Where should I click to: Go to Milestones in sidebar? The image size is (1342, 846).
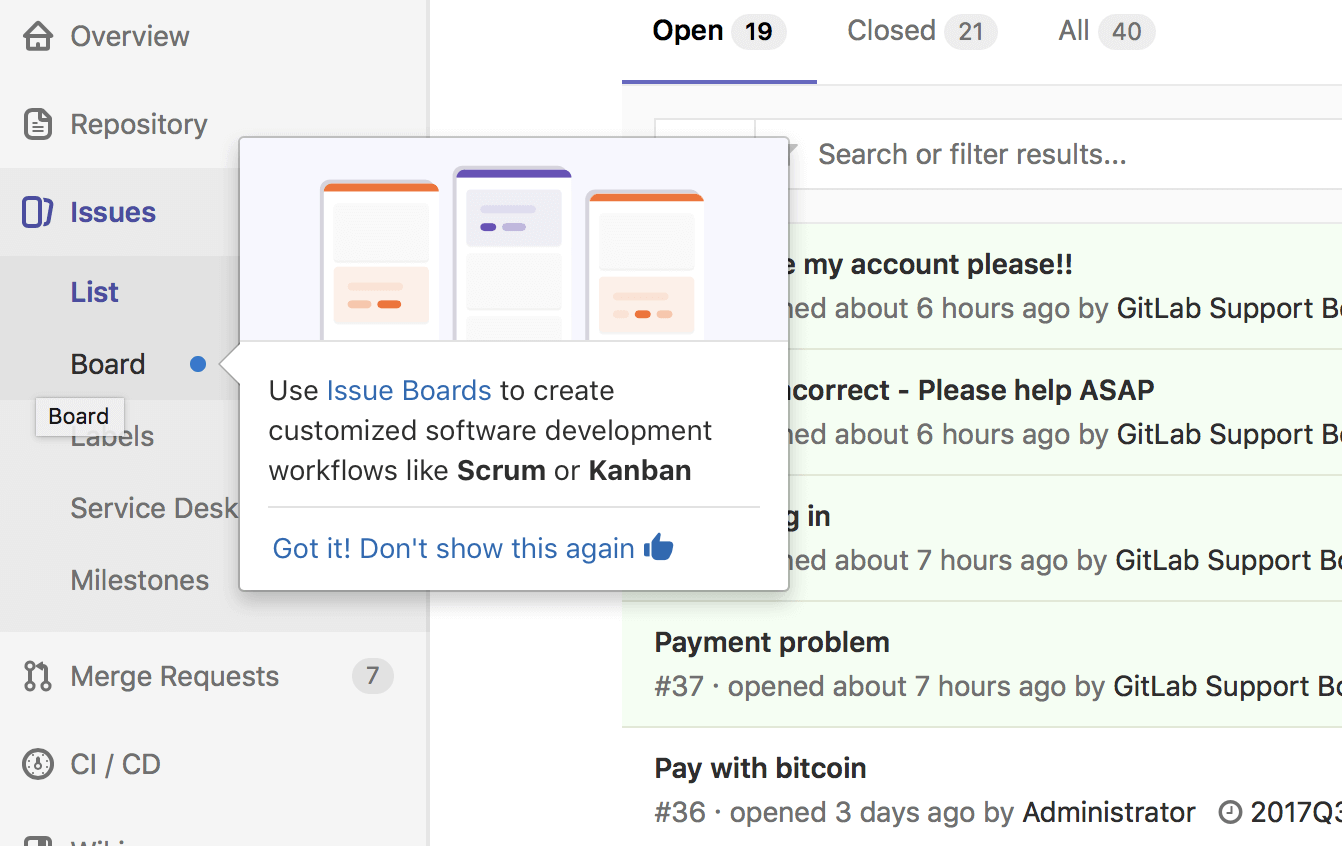140,580
